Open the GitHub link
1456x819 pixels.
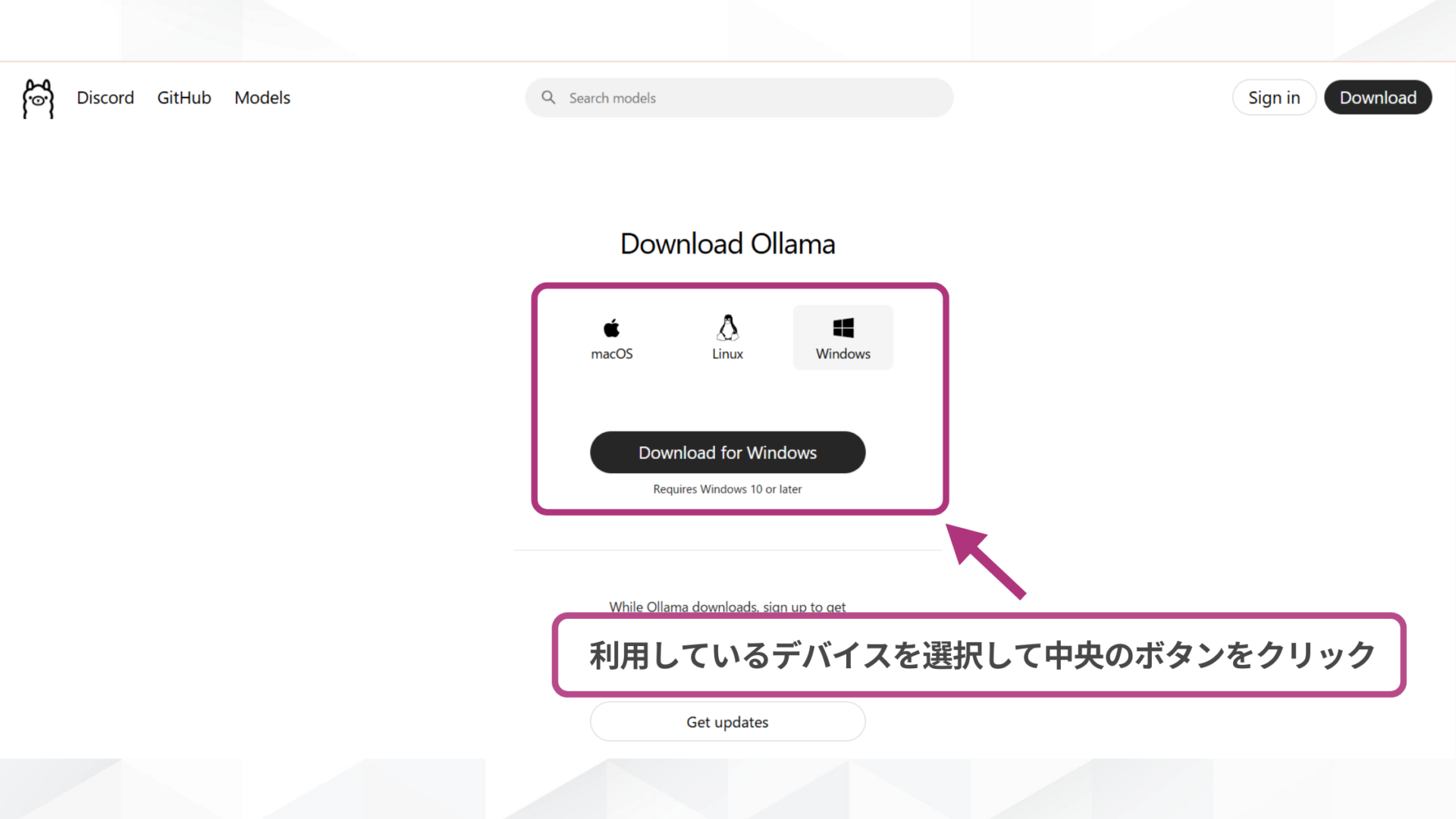tap(184, 98)
